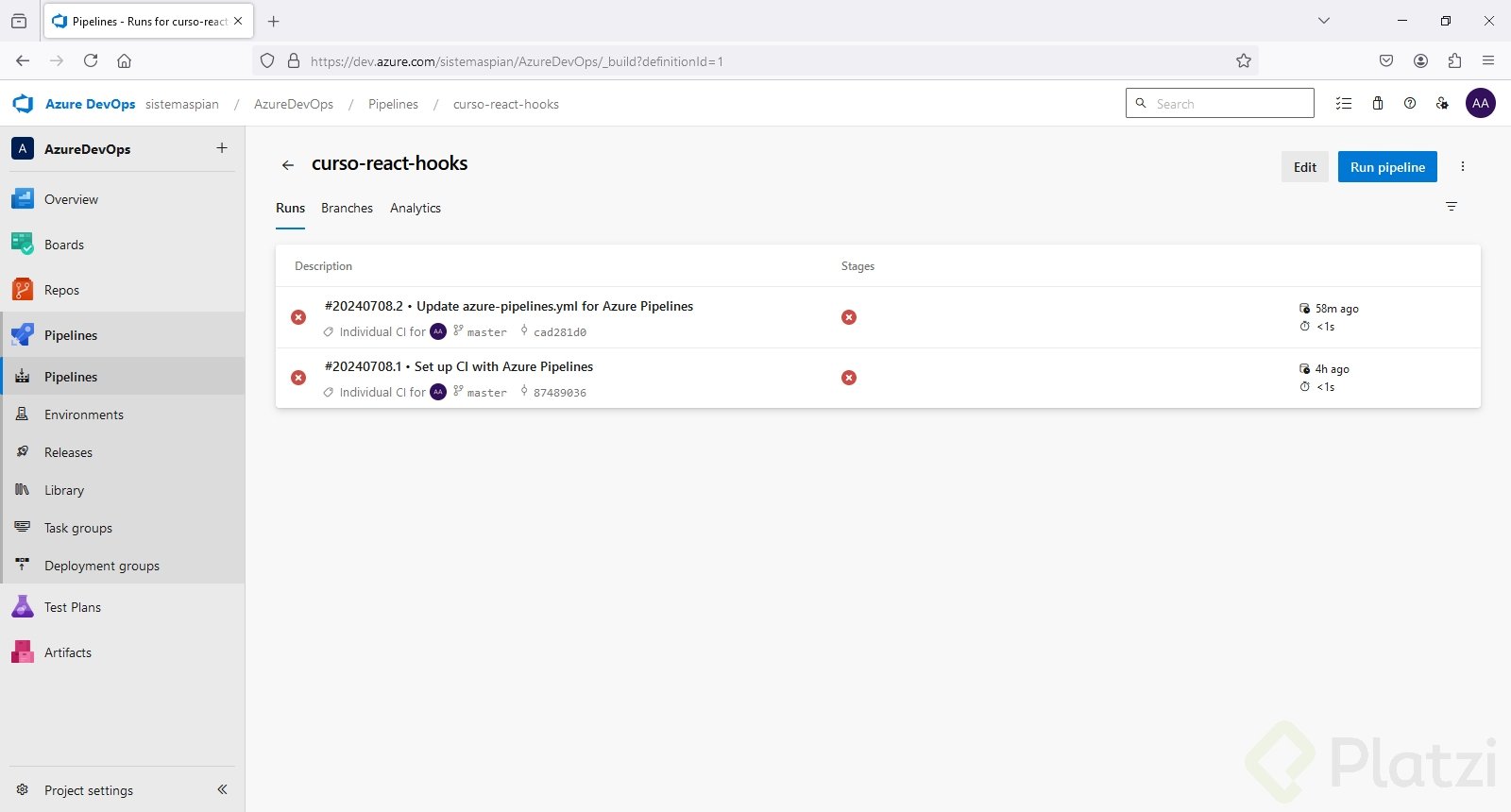Image resolution: width=1511 pixels, height=812 pixels.
Task: Open the help question mark icon
Action: 1410,104
